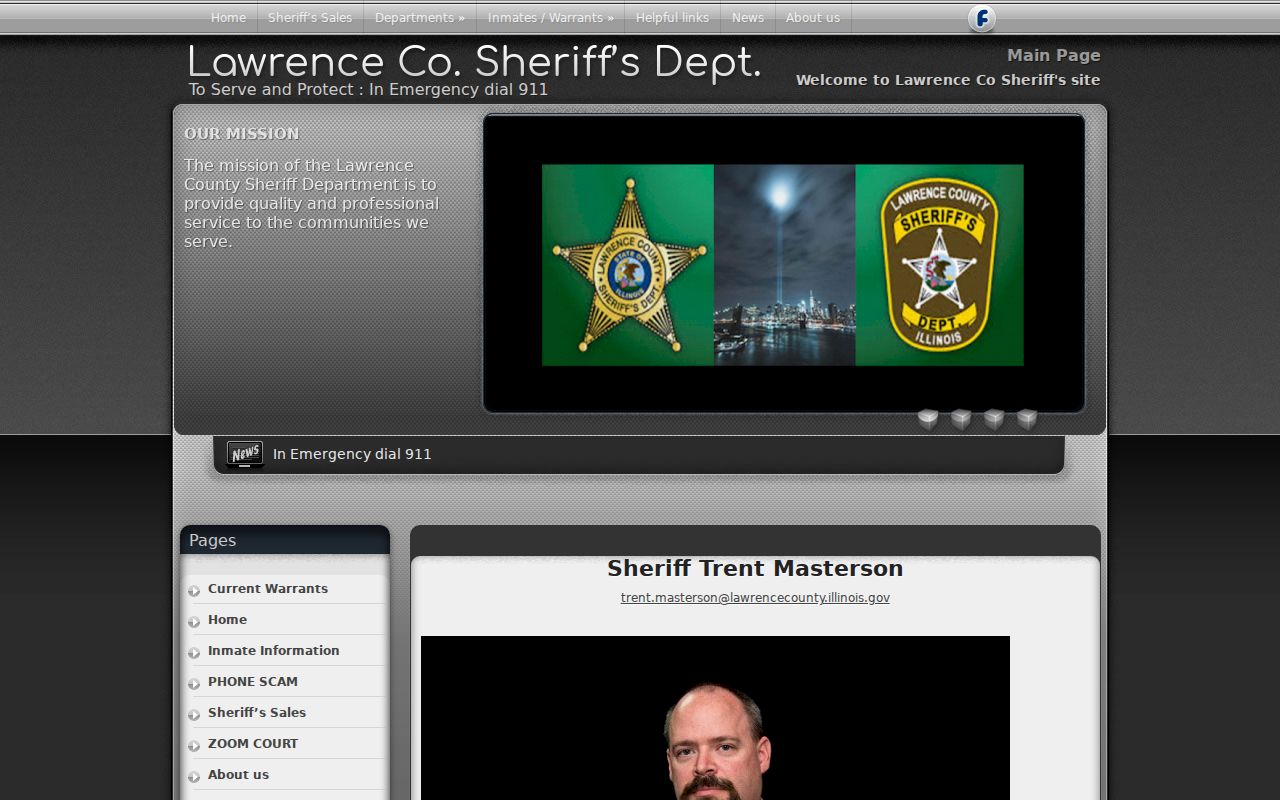This screenshot has width=1280, height=800.
Task: Click the News monitor icon in ticker
Action: click(x=245, y=454)
